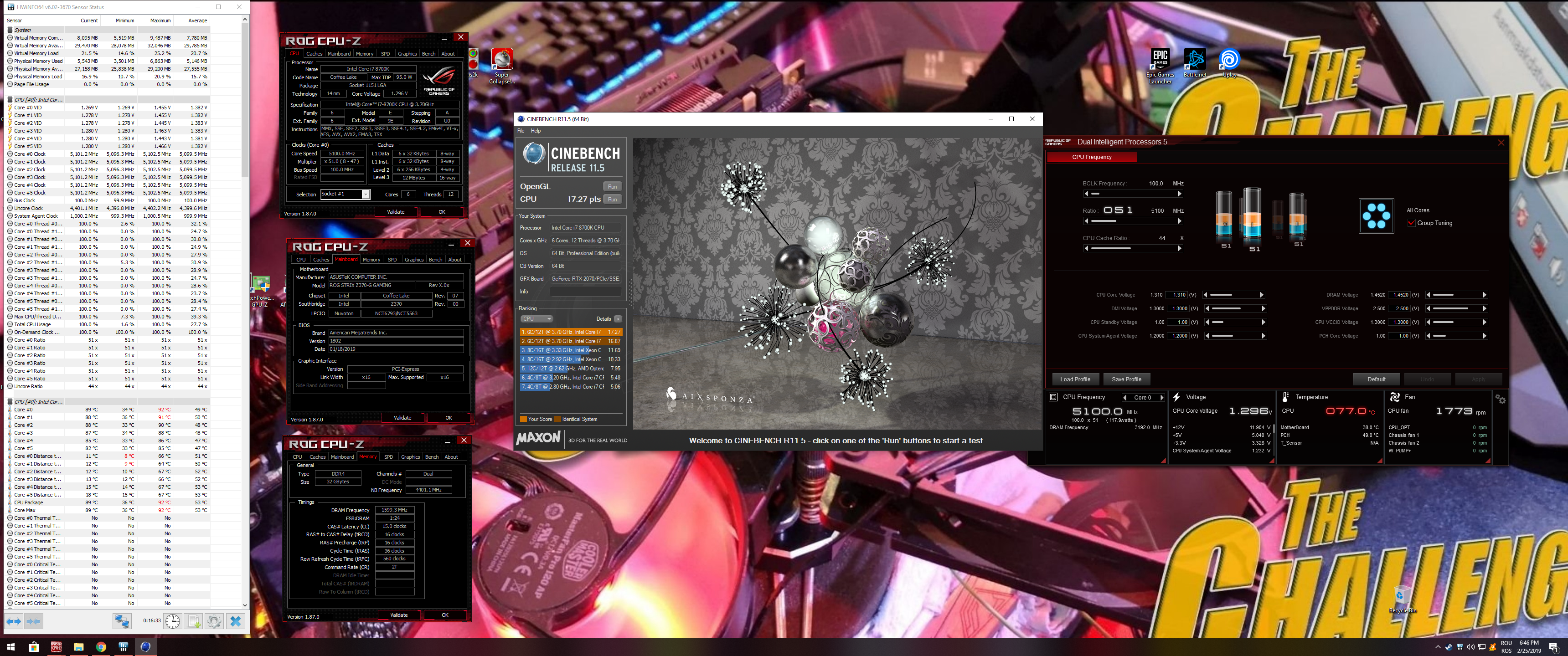Image resolution: width=1568 pixels, height=656 pixels.
Task: Open Recycle Bin on desktop
Action: 1403,600
